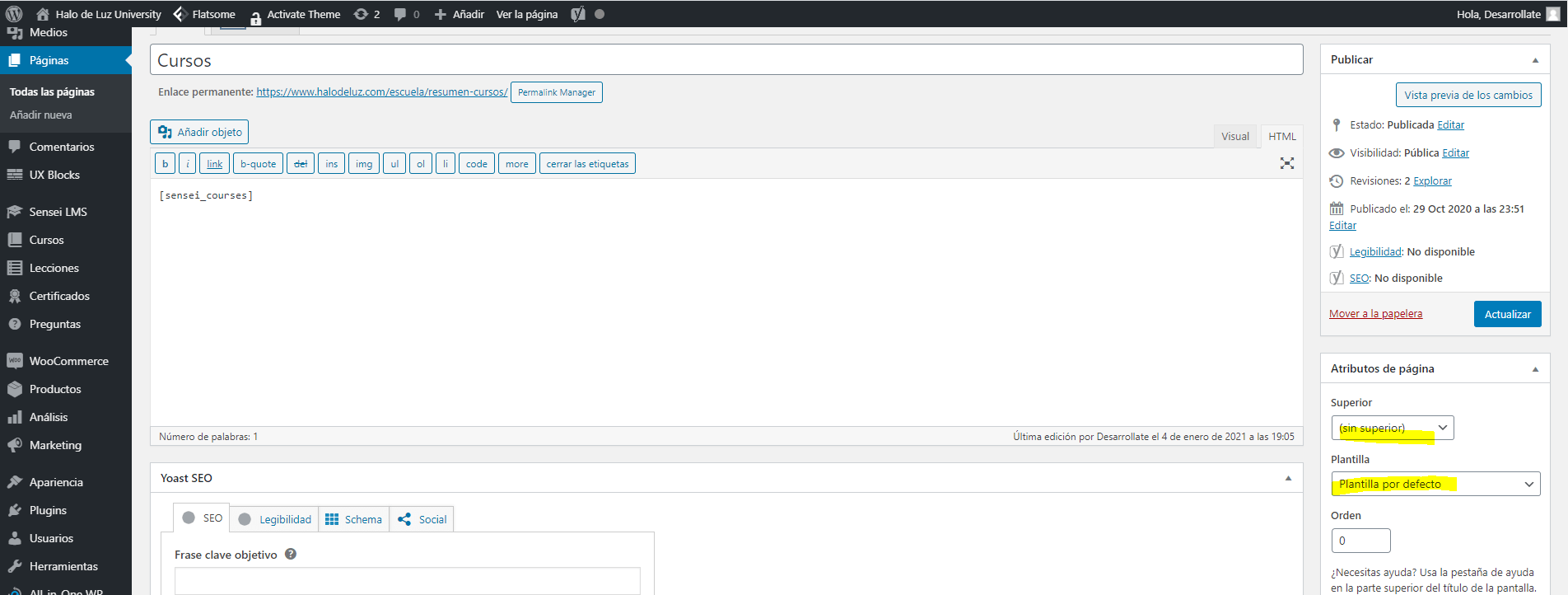Viewport: 1568px width, 595px height.
Task: Click the Frase clave objetivo input field
Action: tap(407, 580)
